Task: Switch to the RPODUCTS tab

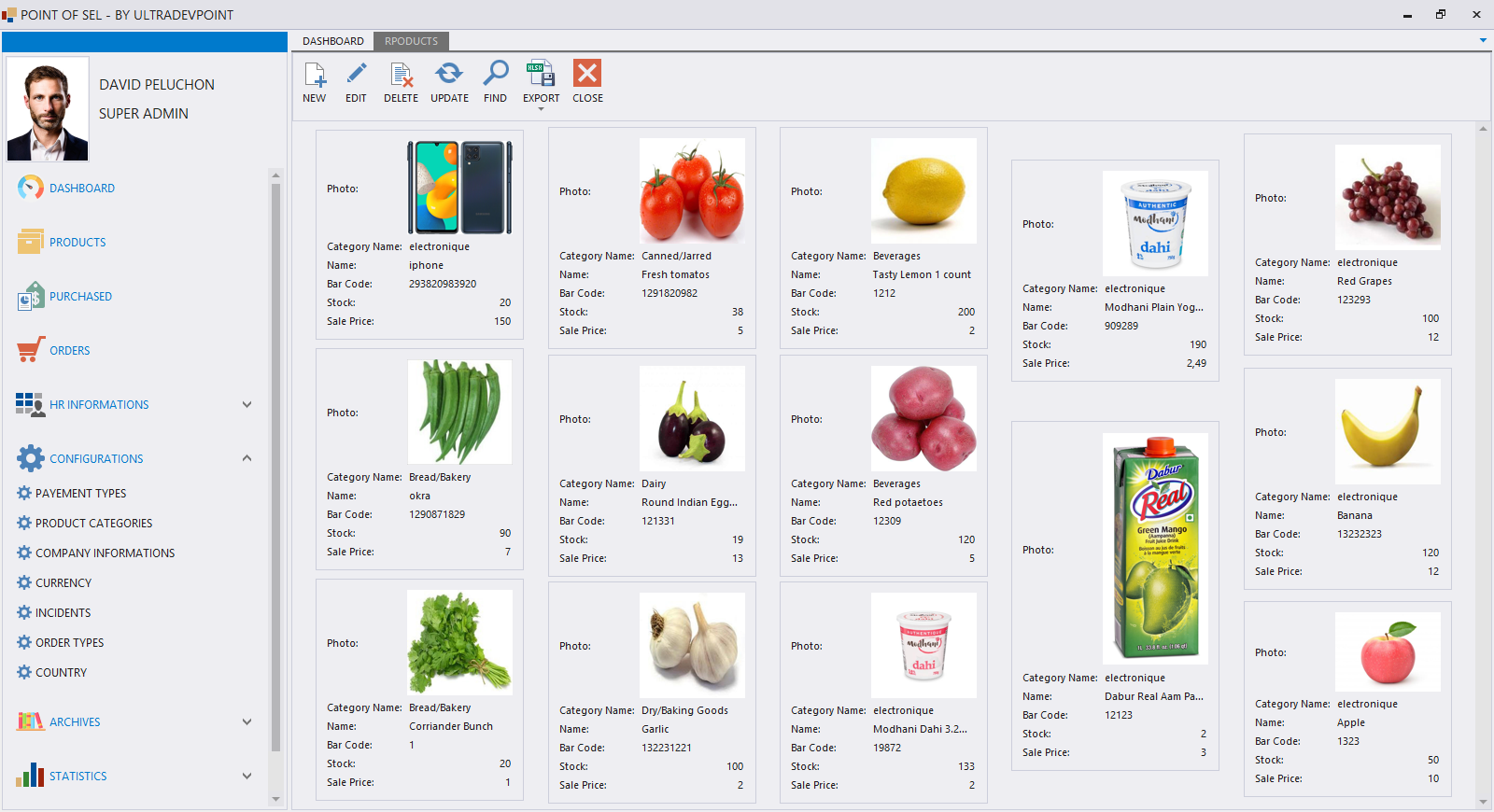Action: (411, 41)
